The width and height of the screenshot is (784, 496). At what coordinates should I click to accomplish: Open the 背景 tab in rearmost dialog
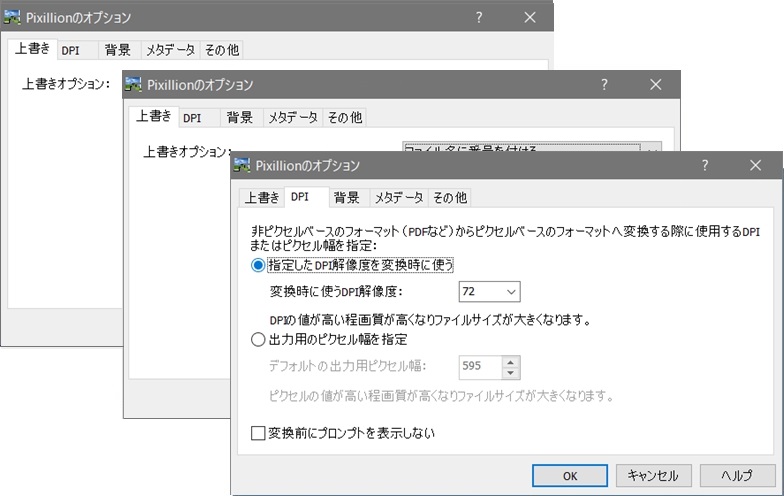point(118,50)
